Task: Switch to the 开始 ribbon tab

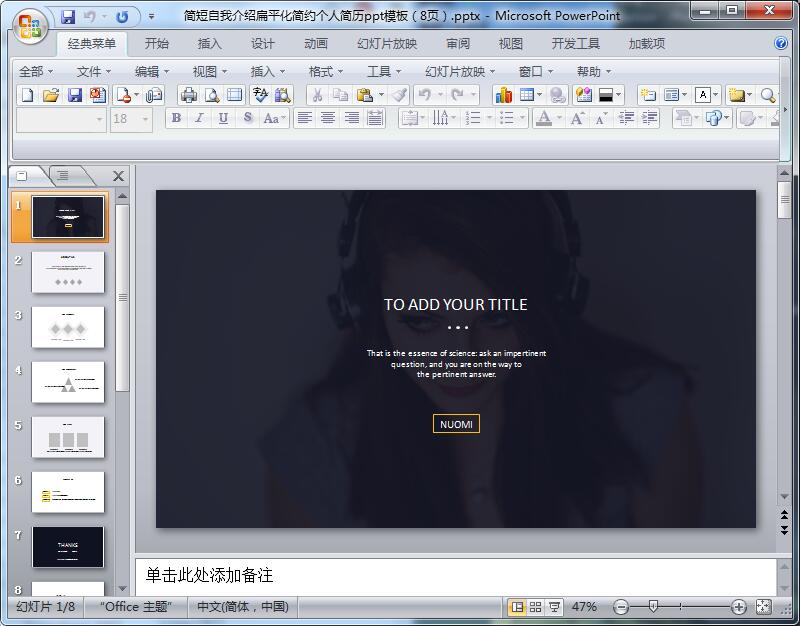Action: tap(156, 43)
